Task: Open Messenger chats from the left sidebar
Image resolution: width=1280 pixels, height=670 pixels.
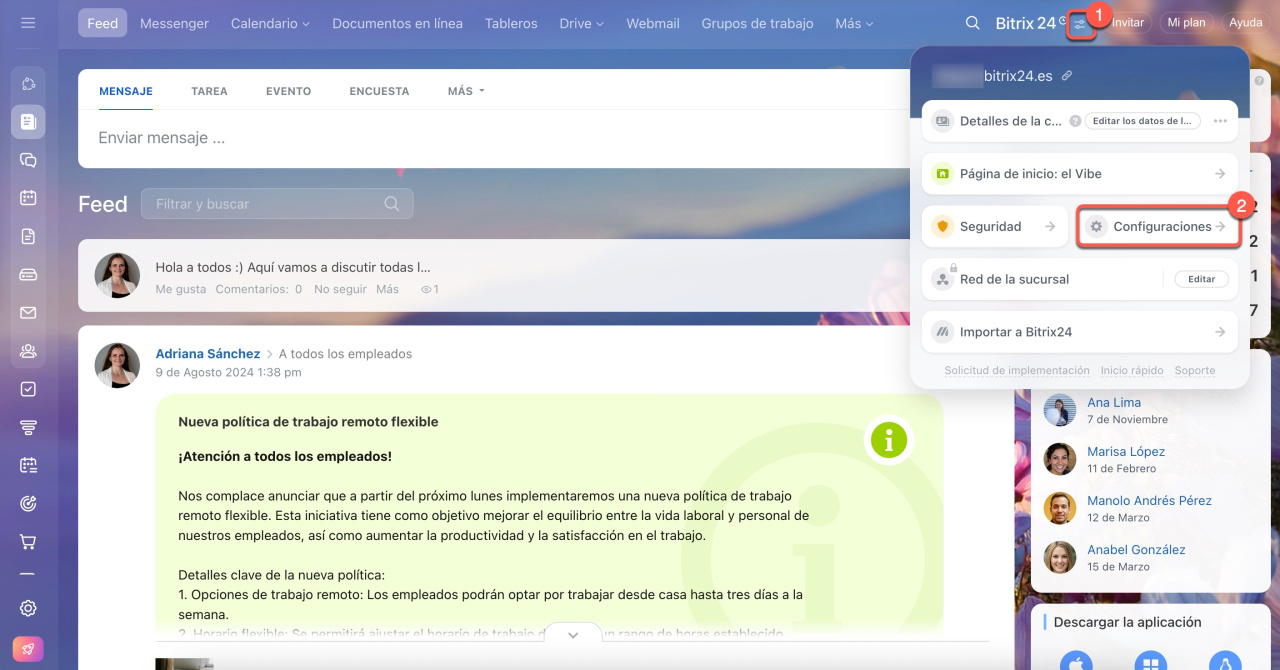Action: coord(28,160)
